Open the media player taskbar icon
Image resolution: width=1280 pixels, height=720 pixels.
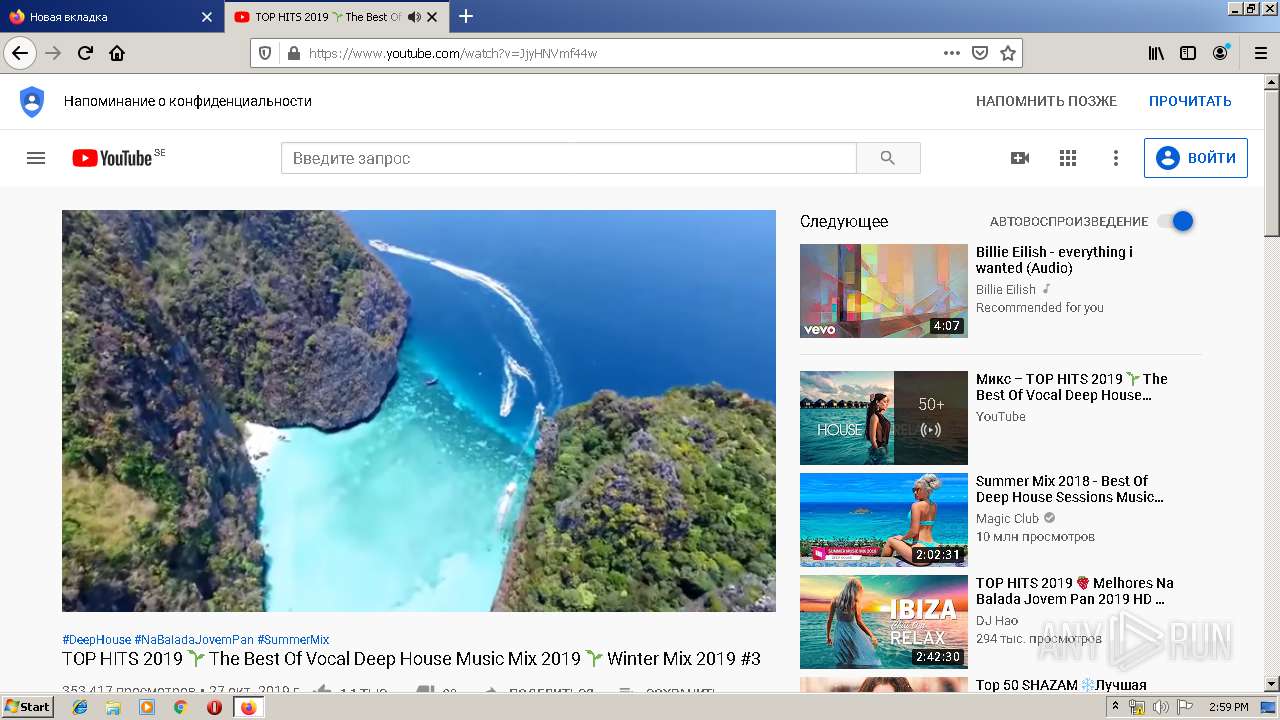[147, 707]
